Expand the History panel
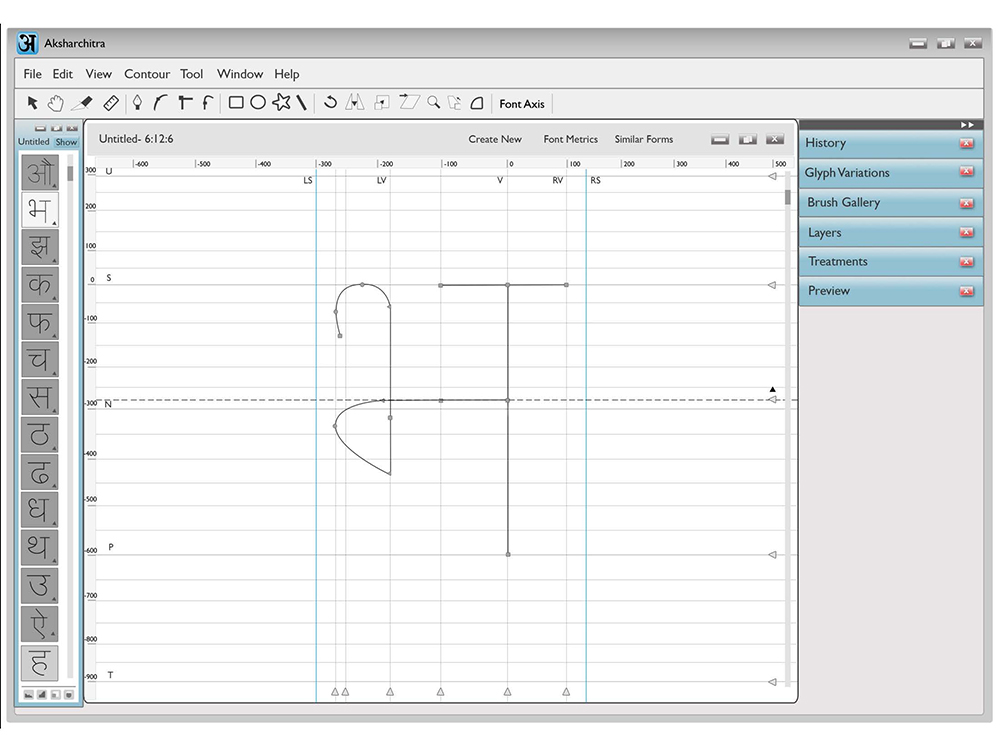Image resolution: width=1000 pixels, height=750 pixels. [x=891, y=143]
